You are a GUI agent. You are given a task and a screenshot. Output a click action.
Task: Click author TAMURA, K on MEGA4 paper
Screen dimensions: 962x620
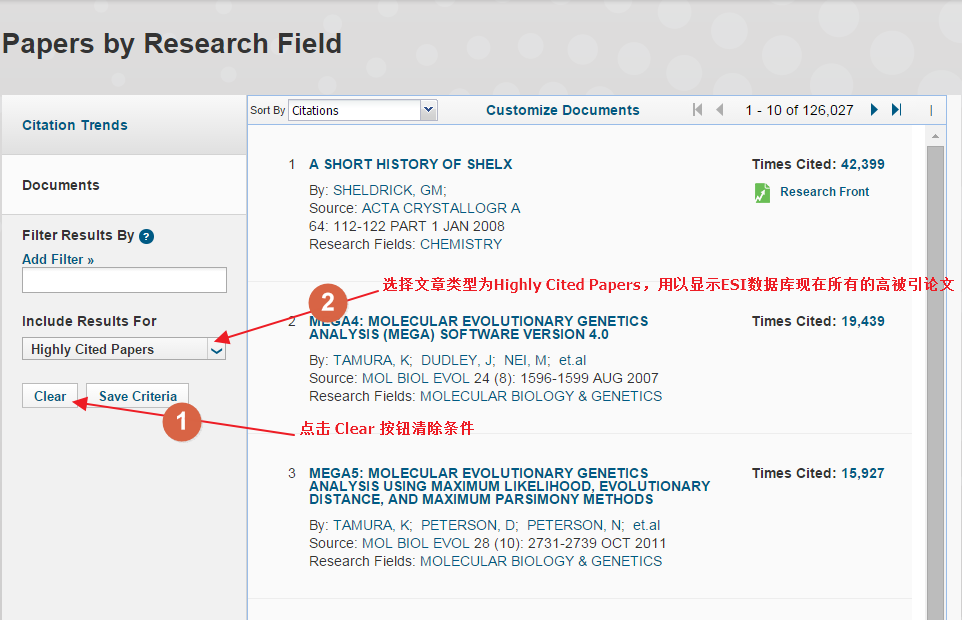(x=372, y=360)
